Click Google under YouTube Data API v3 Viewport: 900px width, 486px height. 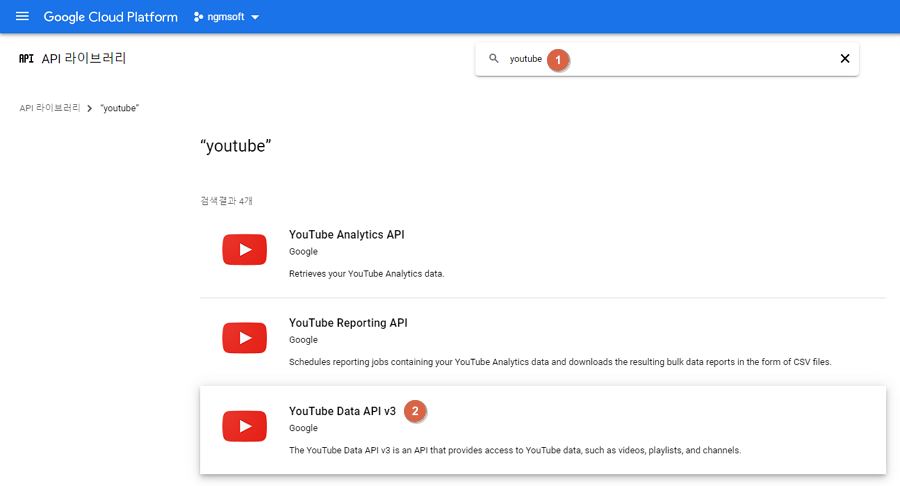tap(303, 429)
